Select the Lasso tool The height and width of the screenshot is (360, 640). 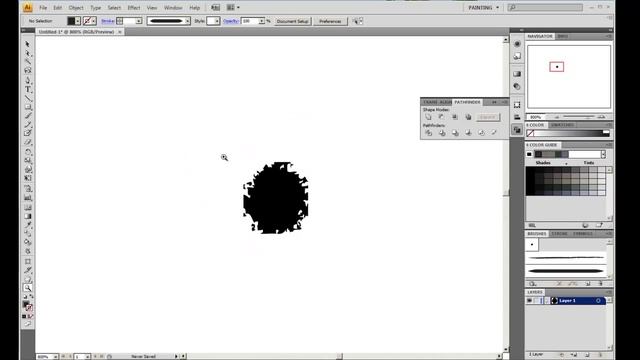27,71
